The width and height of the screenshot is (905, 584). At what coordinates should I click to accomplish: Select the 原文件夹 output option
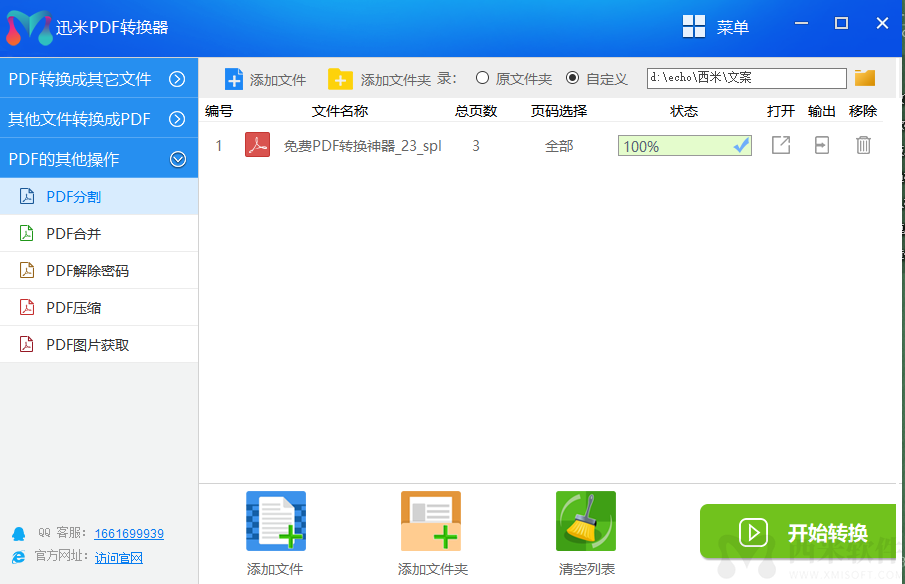click(483, 78)
